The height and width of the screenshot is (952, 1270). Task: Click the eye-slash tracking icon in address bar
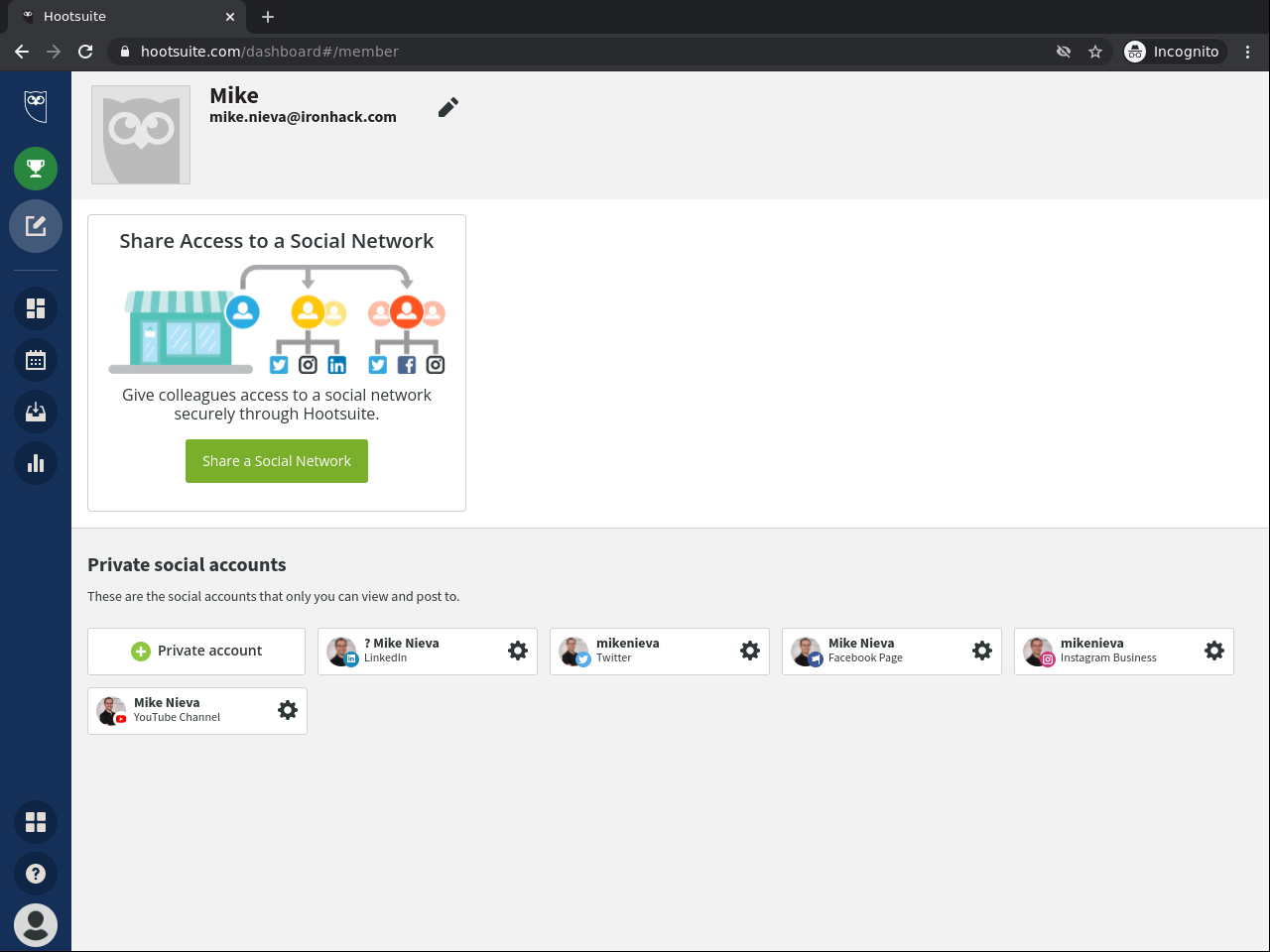click(x=1064, y=52)
